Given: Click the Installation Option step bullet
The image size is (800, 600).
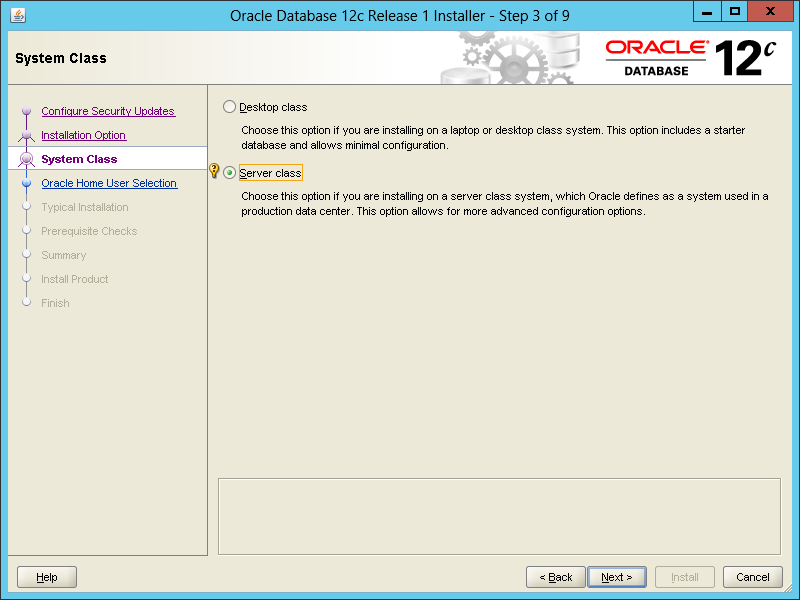Looking at the screenshot, I should point(27,135).
